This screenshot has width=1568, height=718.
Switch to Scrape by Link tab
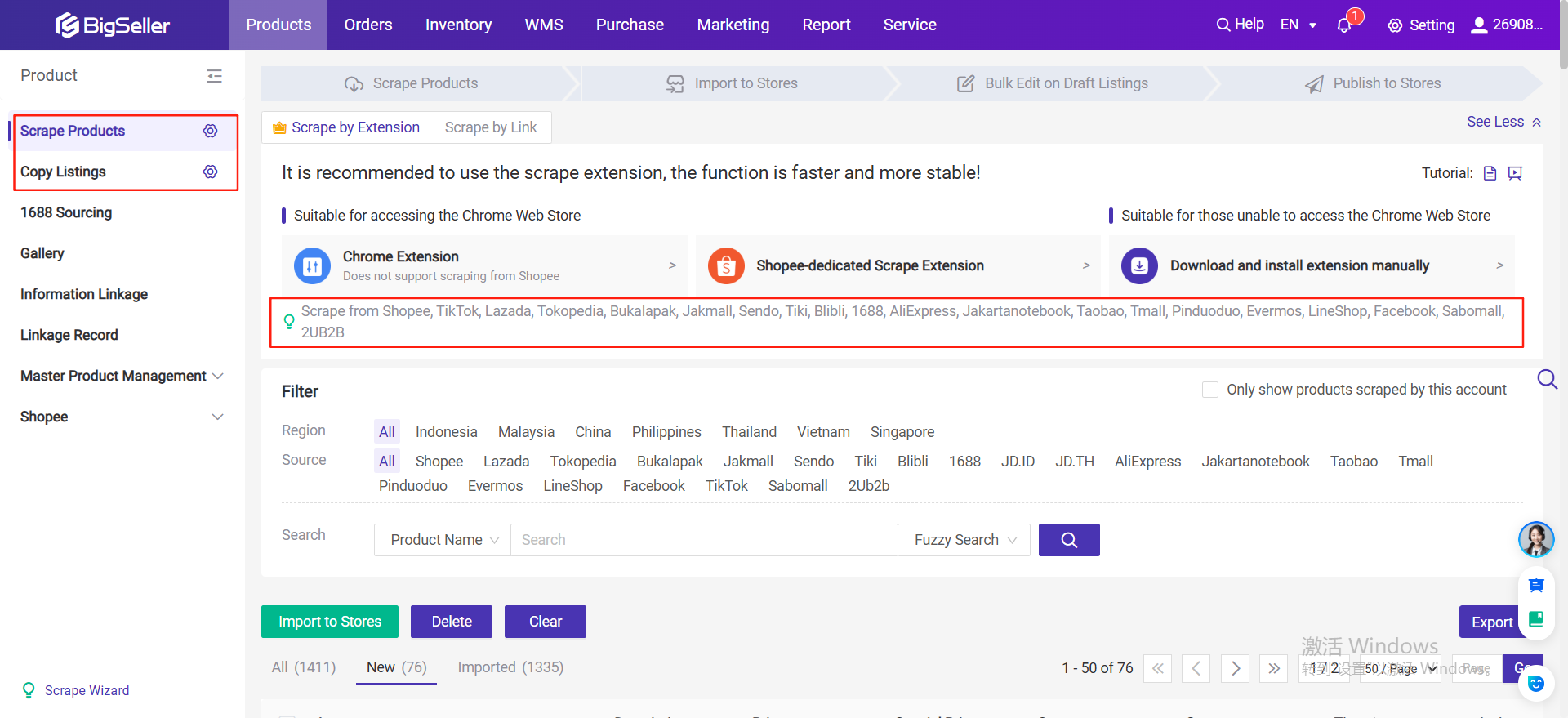pos(490,127)
